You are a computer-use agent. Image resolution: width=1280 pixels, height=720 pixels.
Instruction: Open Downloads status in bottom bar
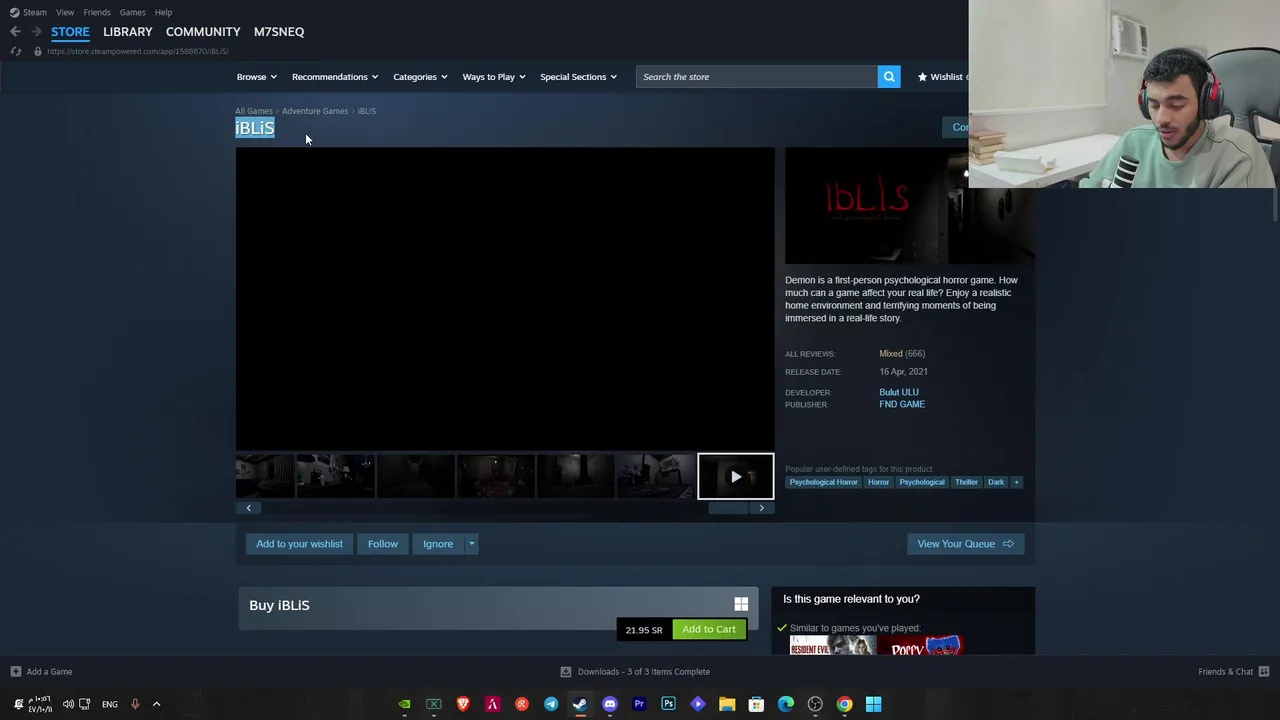636,672
